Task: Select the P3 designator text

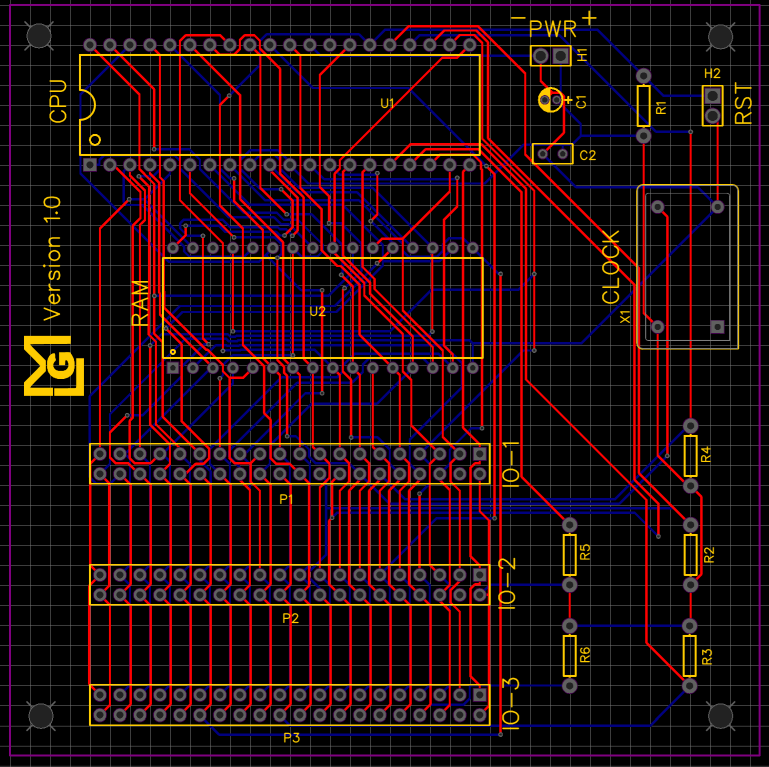Action: pos(291,738)
